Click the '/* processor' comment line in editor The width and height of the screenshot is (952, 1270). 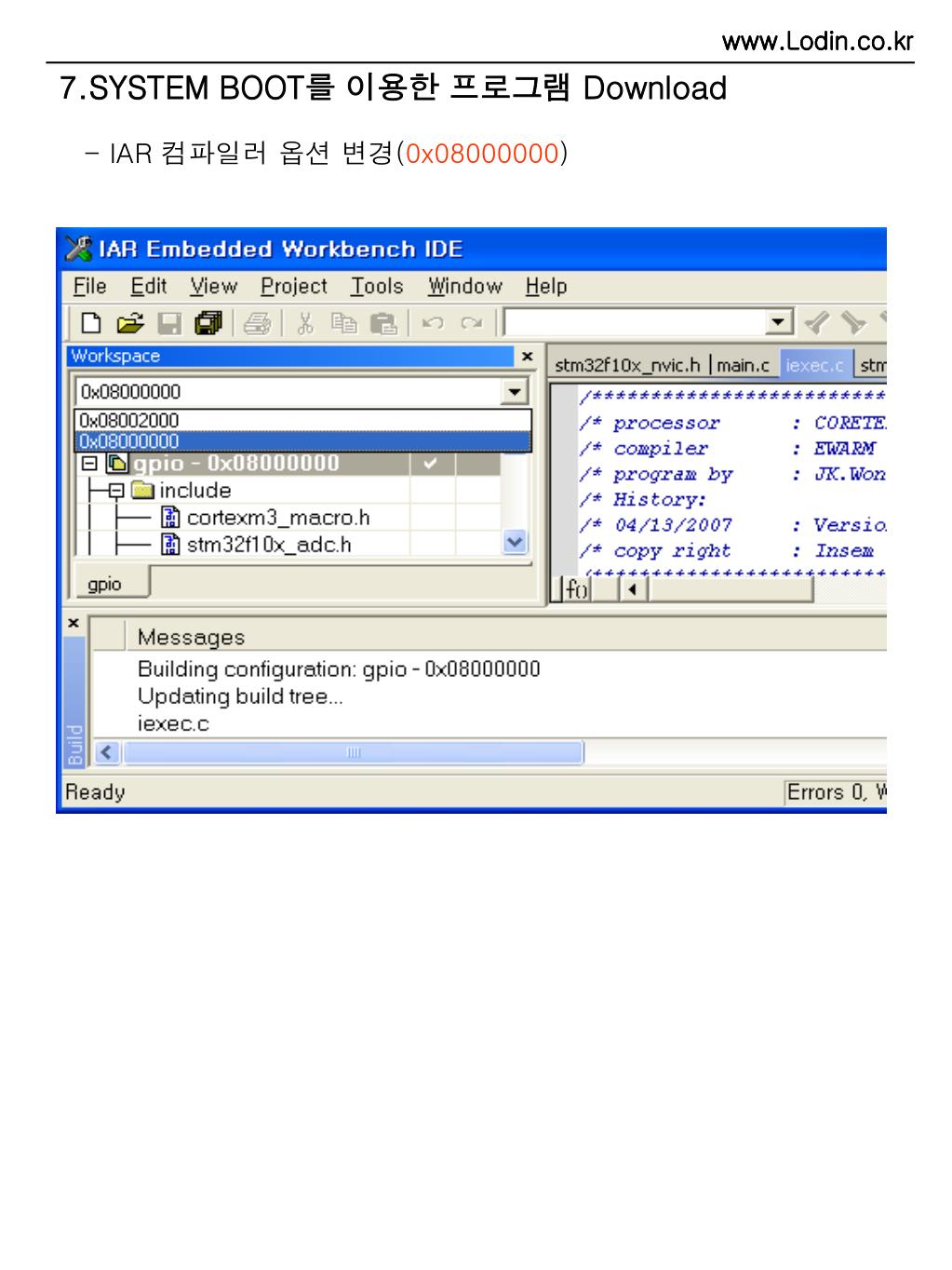tap(733, 423)
